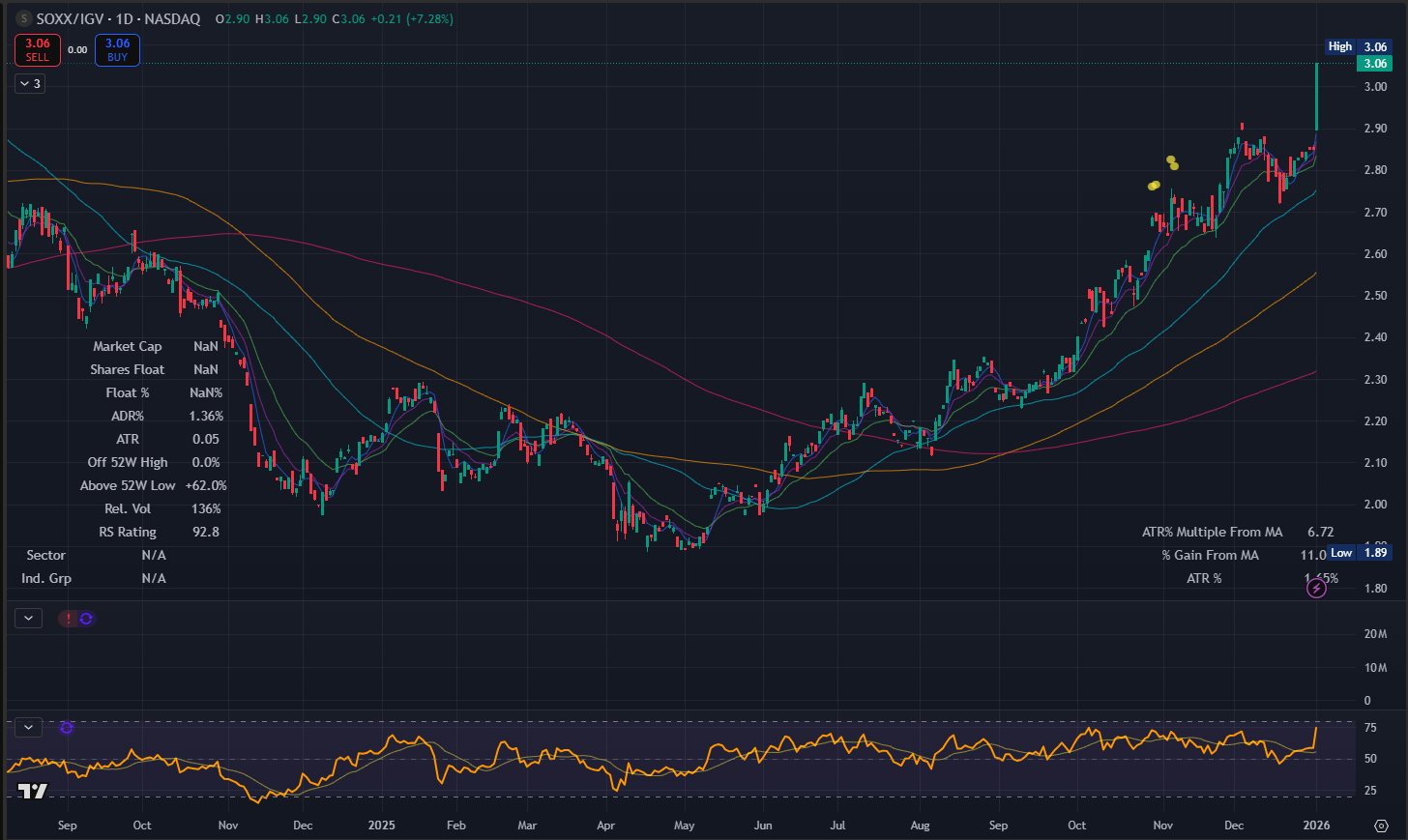Open the TradingView logo link
The height and width of the screenshot is (840, 1408).
[x=32, y=792]
